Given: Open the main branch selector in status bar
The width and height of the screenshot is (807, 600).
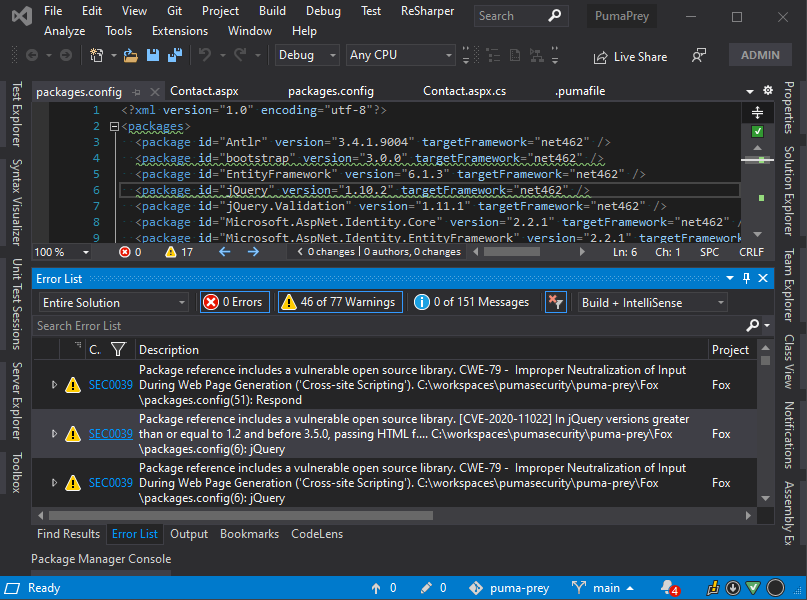Looking at the screenshot, I should pyautogui.click(x=602, y=588).
